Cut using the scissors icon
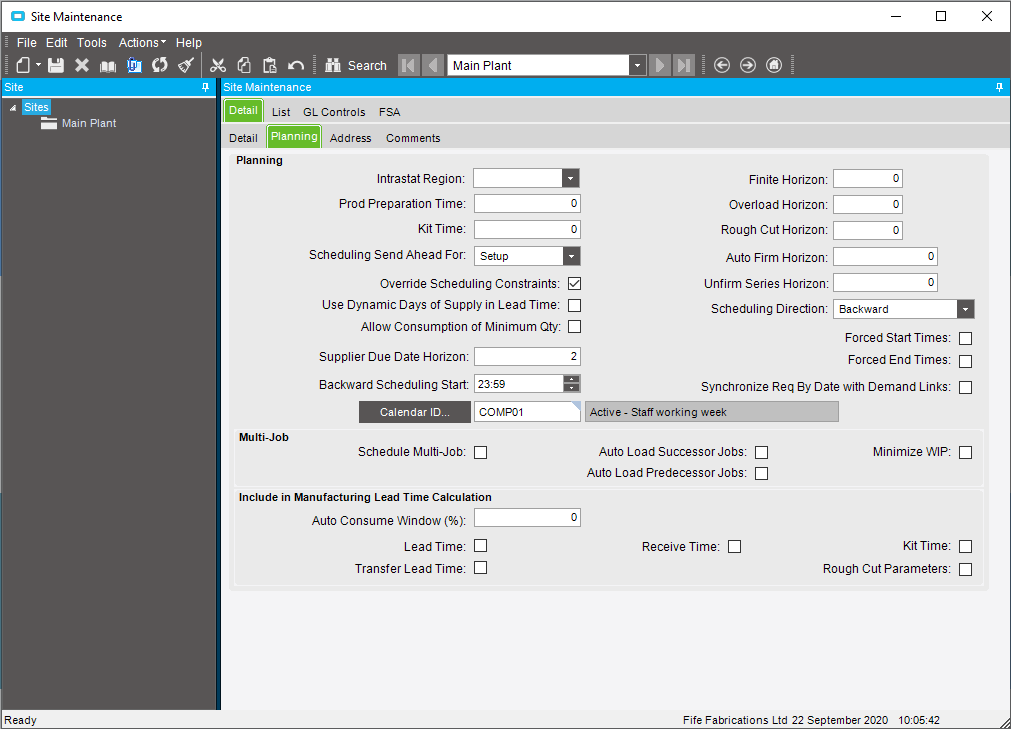1011x729 pixels. pos(218,65)
